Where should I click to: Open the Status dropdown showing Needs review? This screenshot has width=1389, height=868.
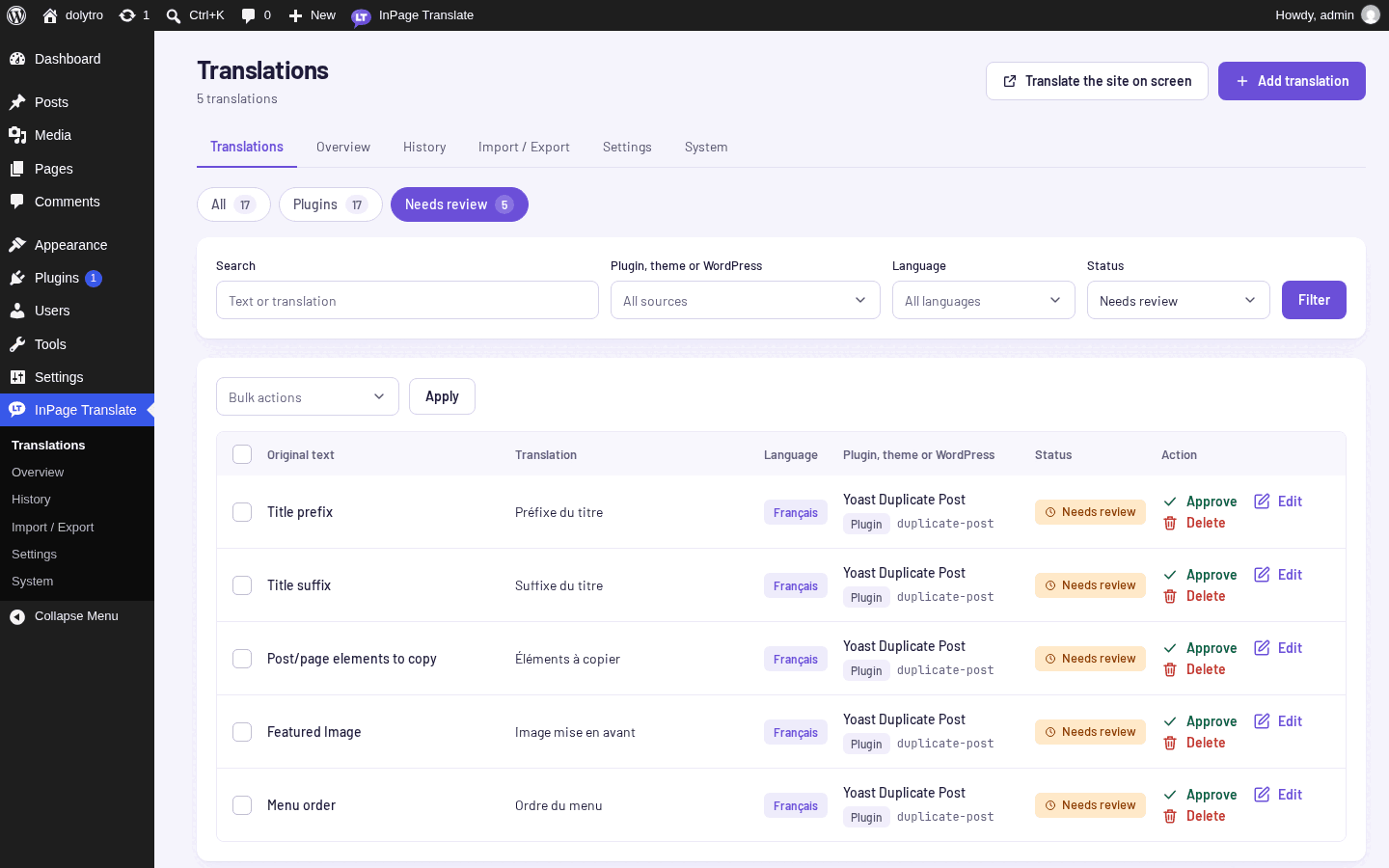point(1179,300)
